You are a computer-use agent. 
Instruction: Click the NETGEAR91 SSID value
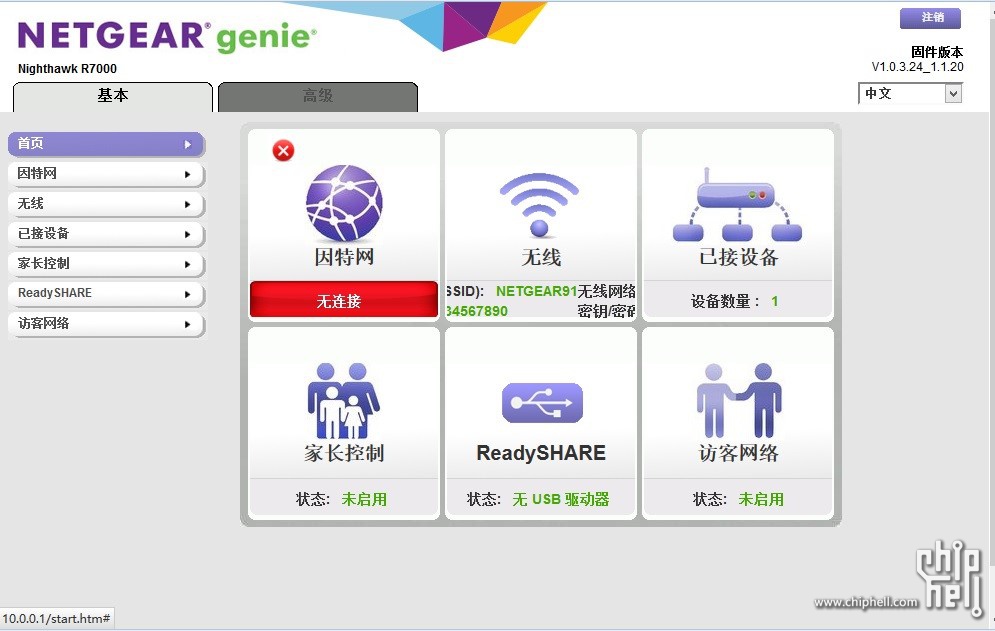coord(536,291)
